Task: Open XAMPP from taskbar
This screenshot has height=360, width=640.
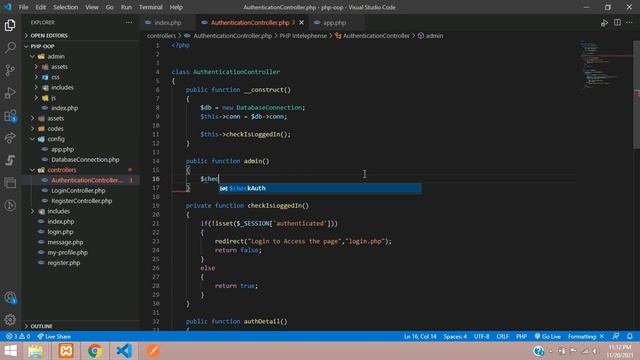Action: click(x=66, y=351)
